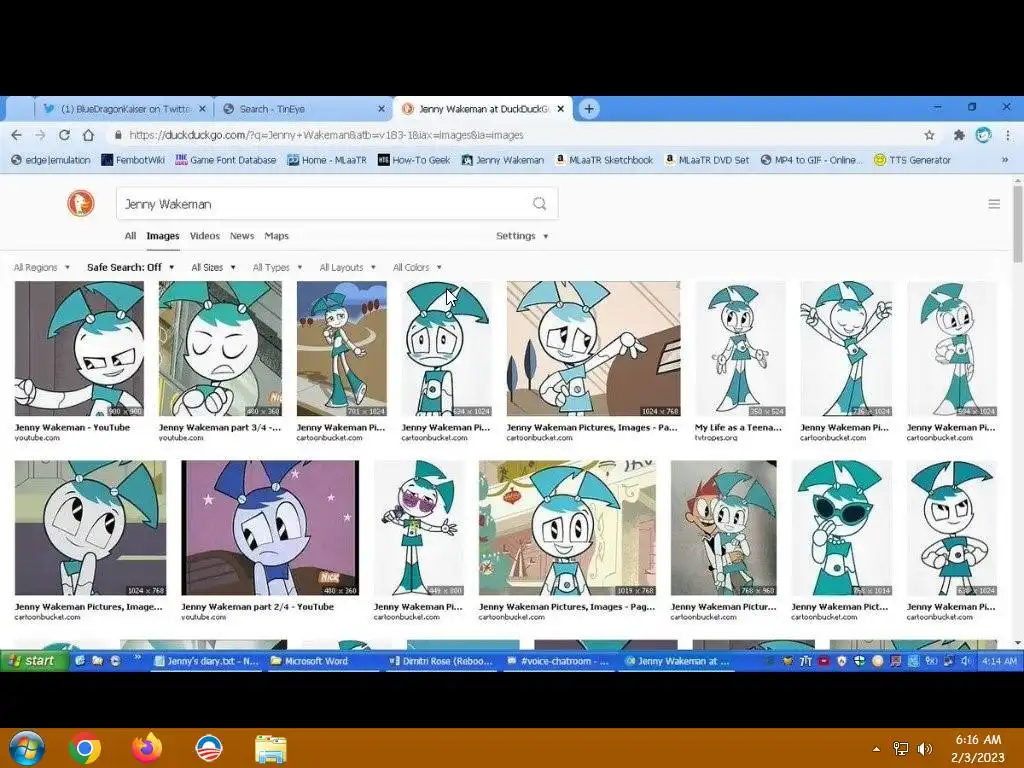Open the round taskbar icon beside Firefox
The image size is (1024, 768).
[x=209, y=748]
